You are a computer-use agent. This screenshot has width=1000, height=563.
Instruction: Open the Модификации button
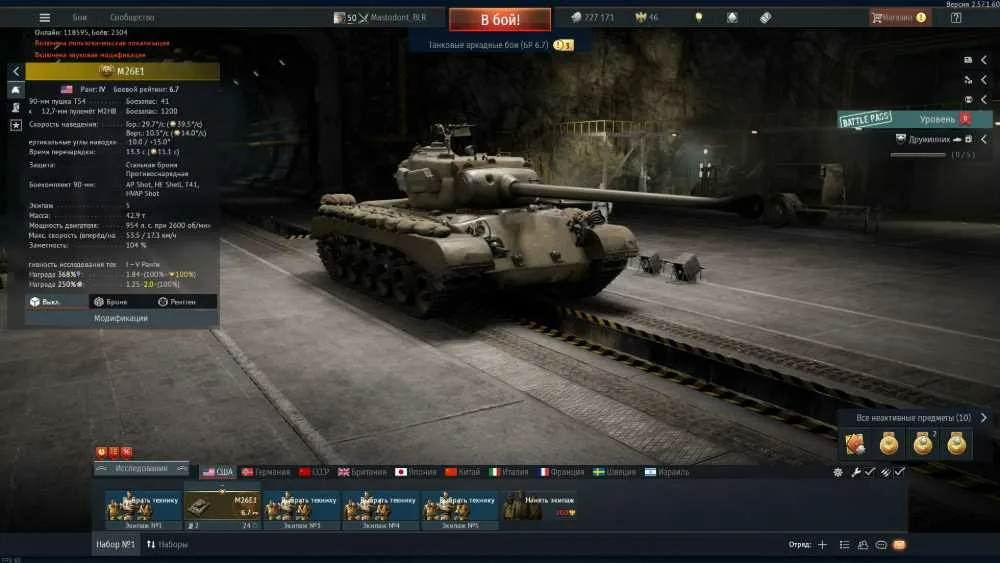(121, 318)
